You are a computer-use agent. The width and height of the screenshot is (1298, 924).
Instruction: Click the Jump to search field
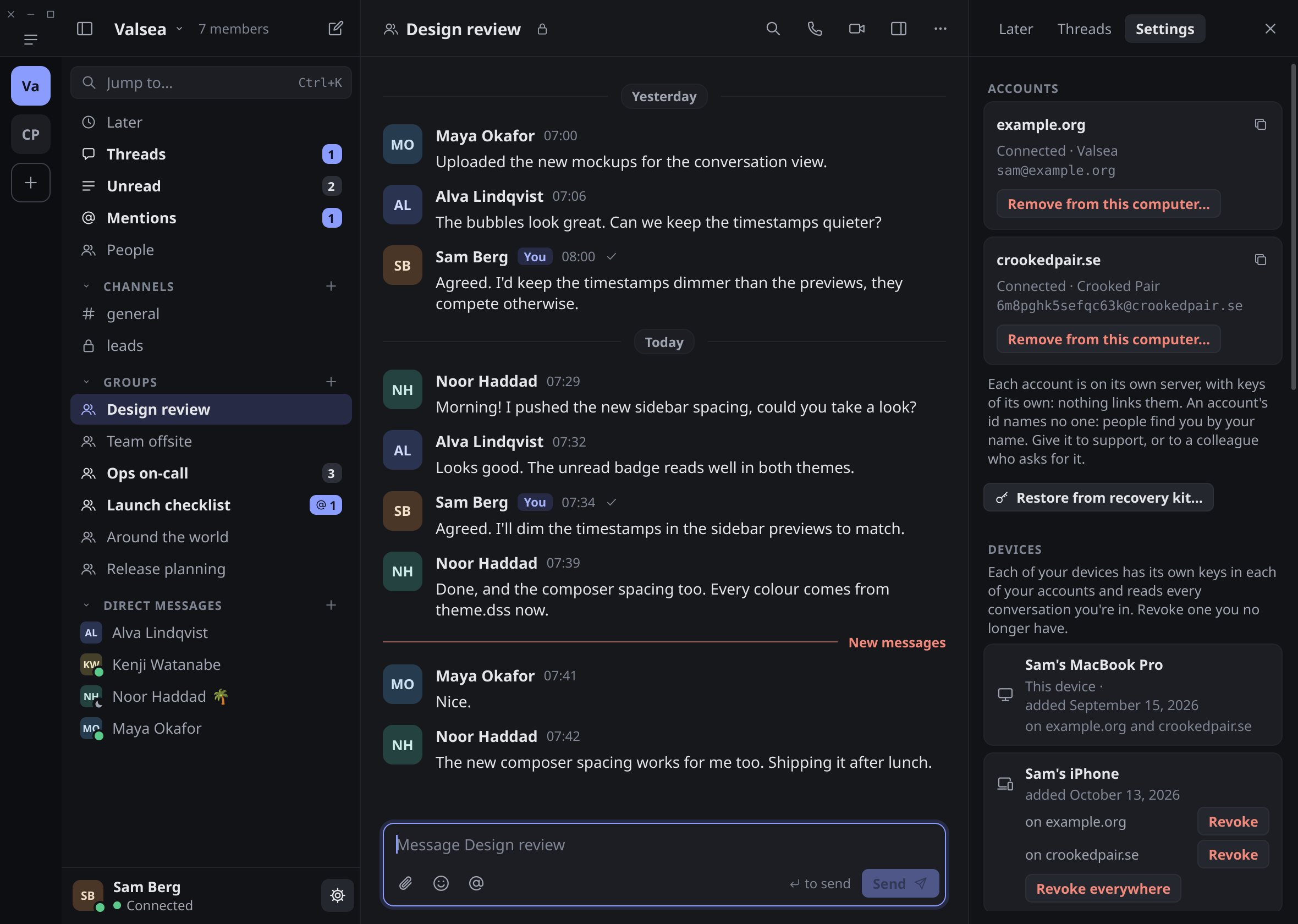(x=211, y=82)
